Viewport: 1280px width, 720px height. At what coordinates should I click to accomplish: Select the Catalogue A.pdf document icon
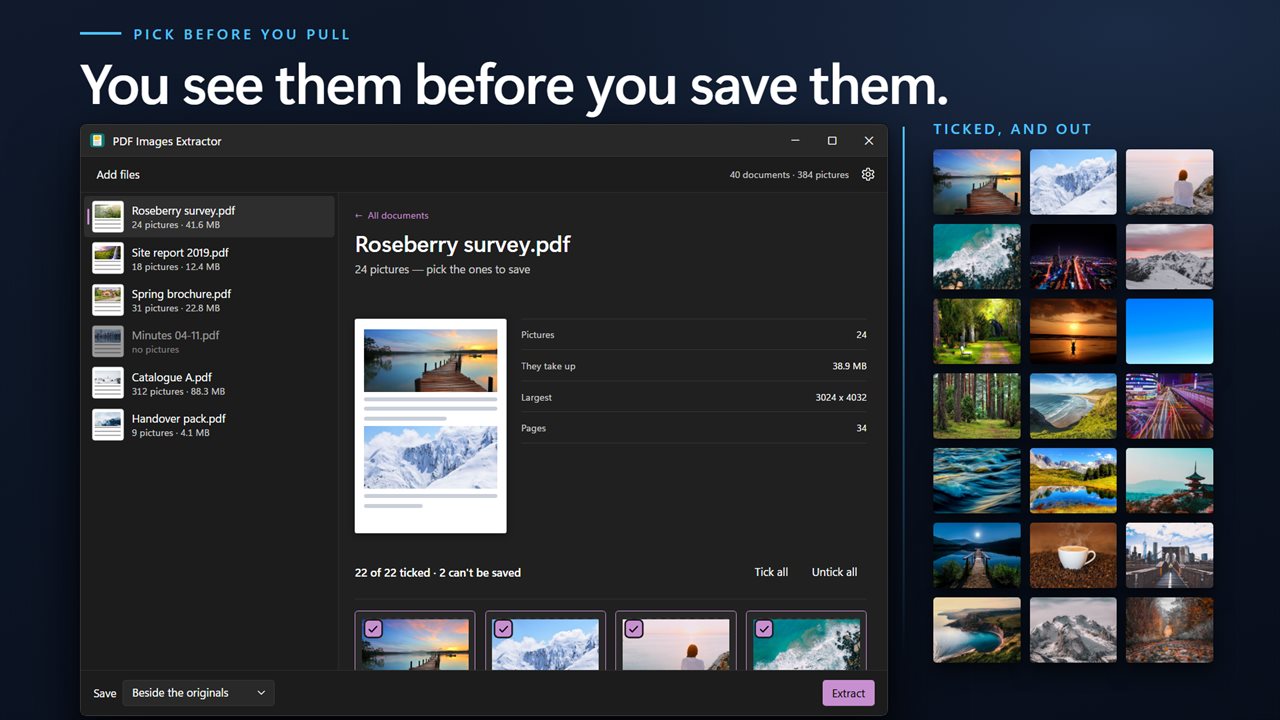(x=108, y=383)
